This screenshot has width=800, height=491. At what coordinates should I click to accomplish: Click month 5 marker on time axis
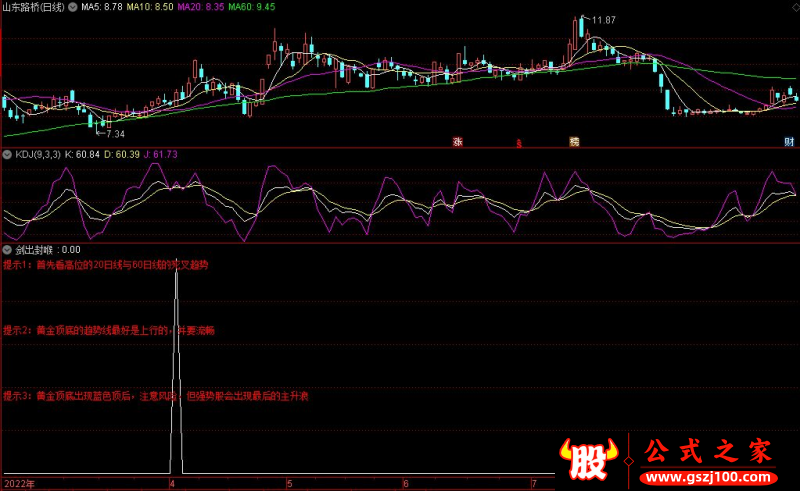[x=289, y=483]
